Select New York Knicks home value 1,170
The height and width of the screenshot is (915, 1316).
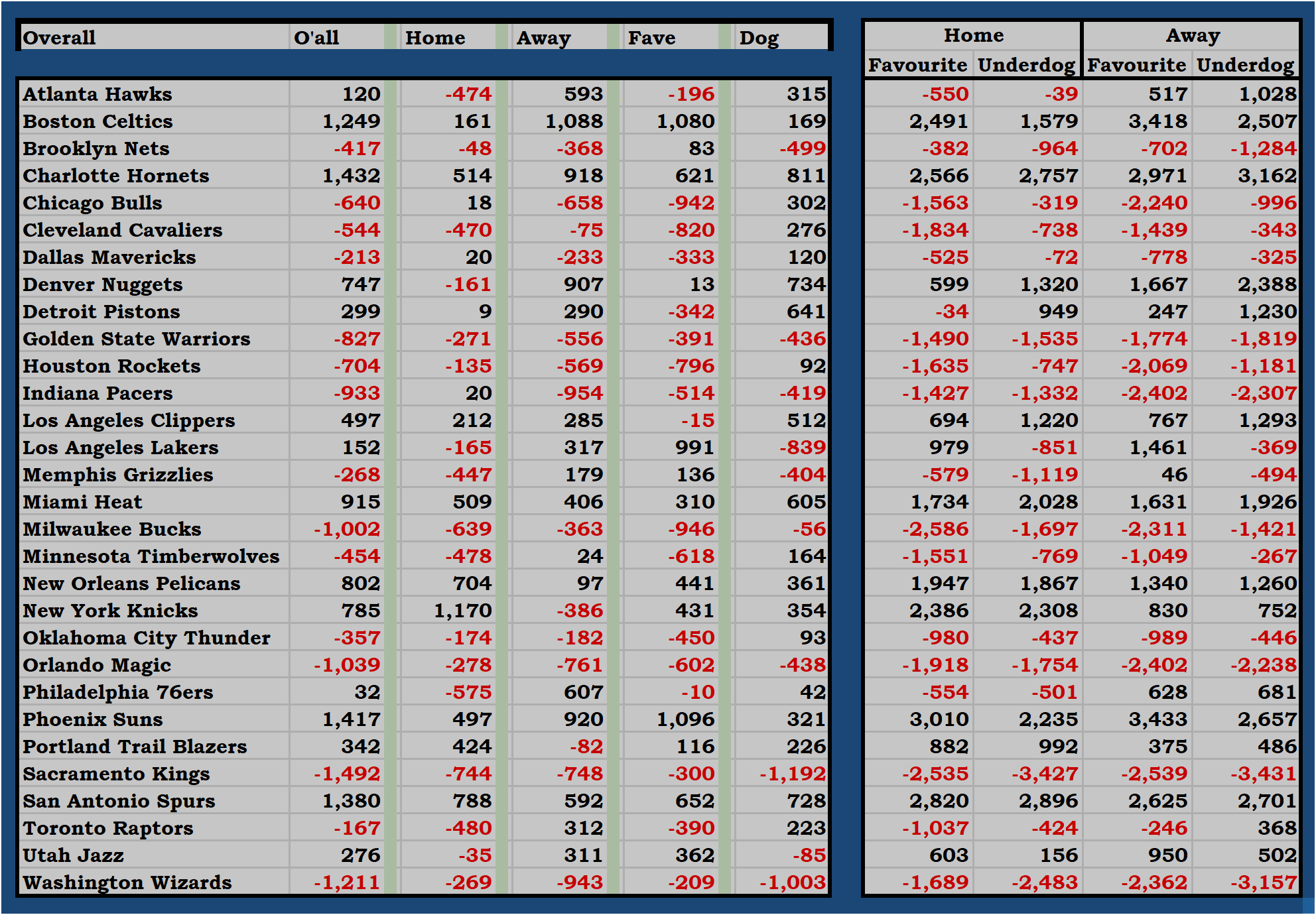(463, 611)
